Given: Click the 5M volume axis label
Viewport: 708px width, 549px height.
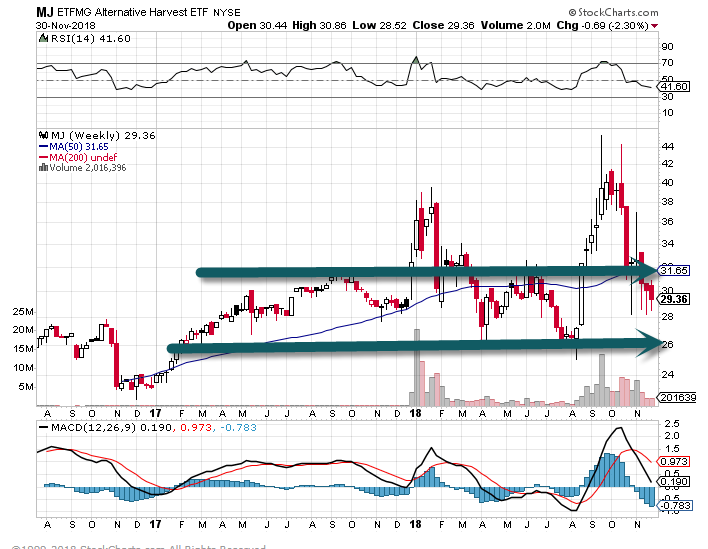Looking at the screenshot, I should (x=26, y=386).
